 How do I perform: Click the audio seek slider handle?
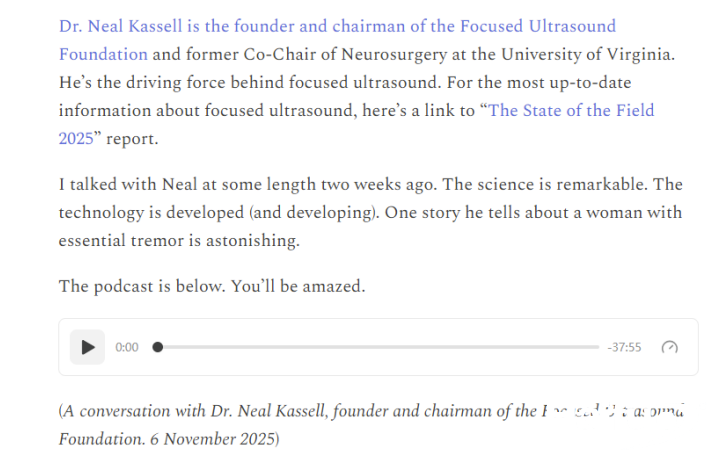pos(157,347)
